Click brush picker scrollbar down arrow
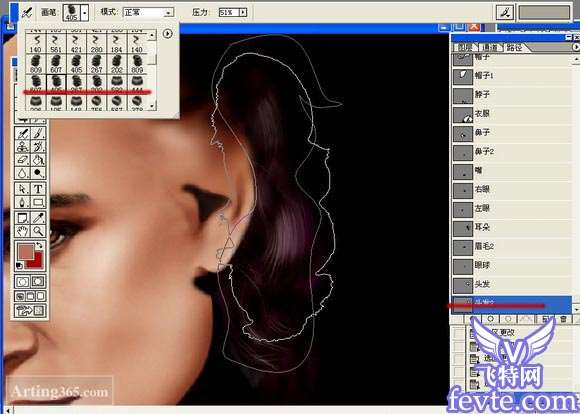 point(152,106)
